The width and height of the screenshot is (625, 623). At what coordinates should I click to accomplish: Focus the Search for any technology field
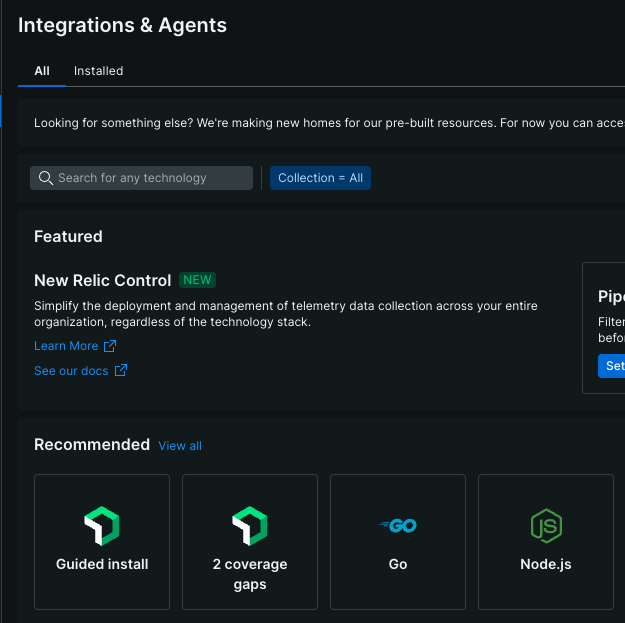[x=141, y=178]
